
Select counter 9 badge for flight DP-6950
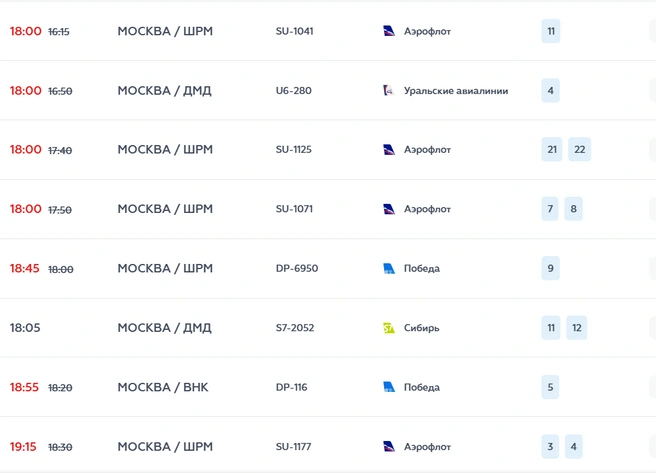pyautogui.click(x=551, y=268)
